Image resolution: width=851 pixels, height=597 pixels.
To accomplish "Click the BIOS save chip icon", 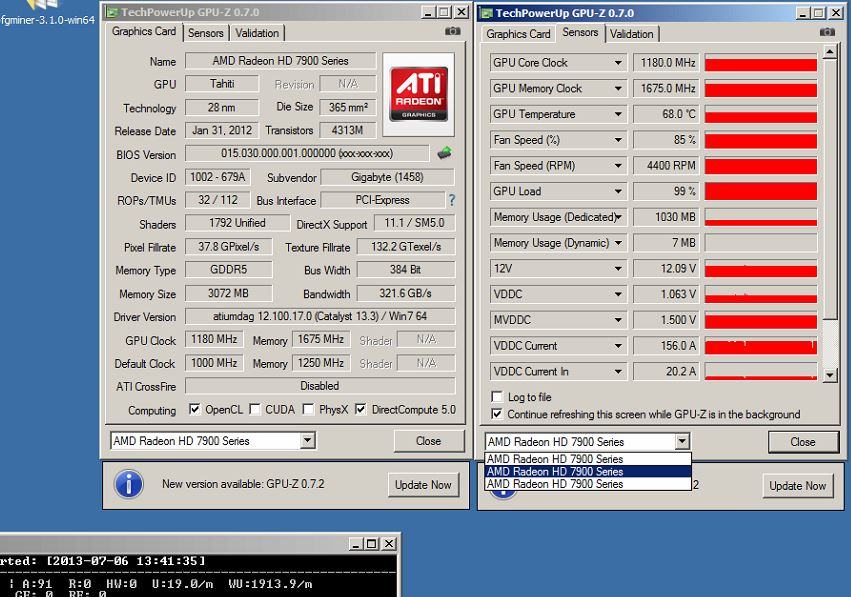I will [x=444, y=153].
